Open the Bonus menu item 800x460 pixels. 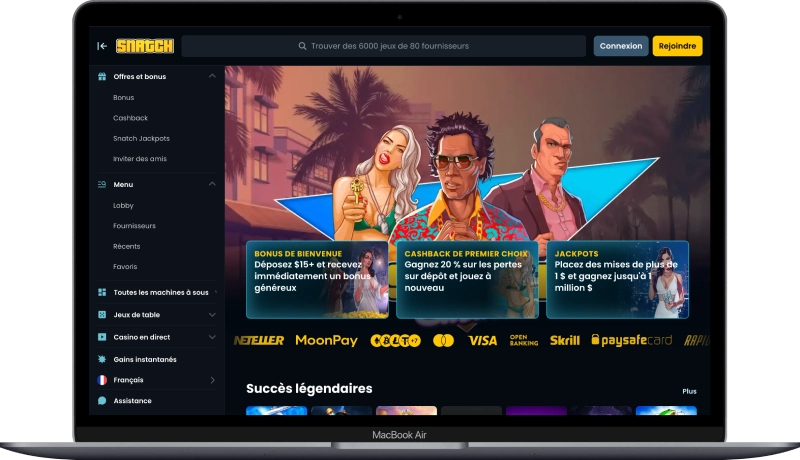(x=123, y=97)
